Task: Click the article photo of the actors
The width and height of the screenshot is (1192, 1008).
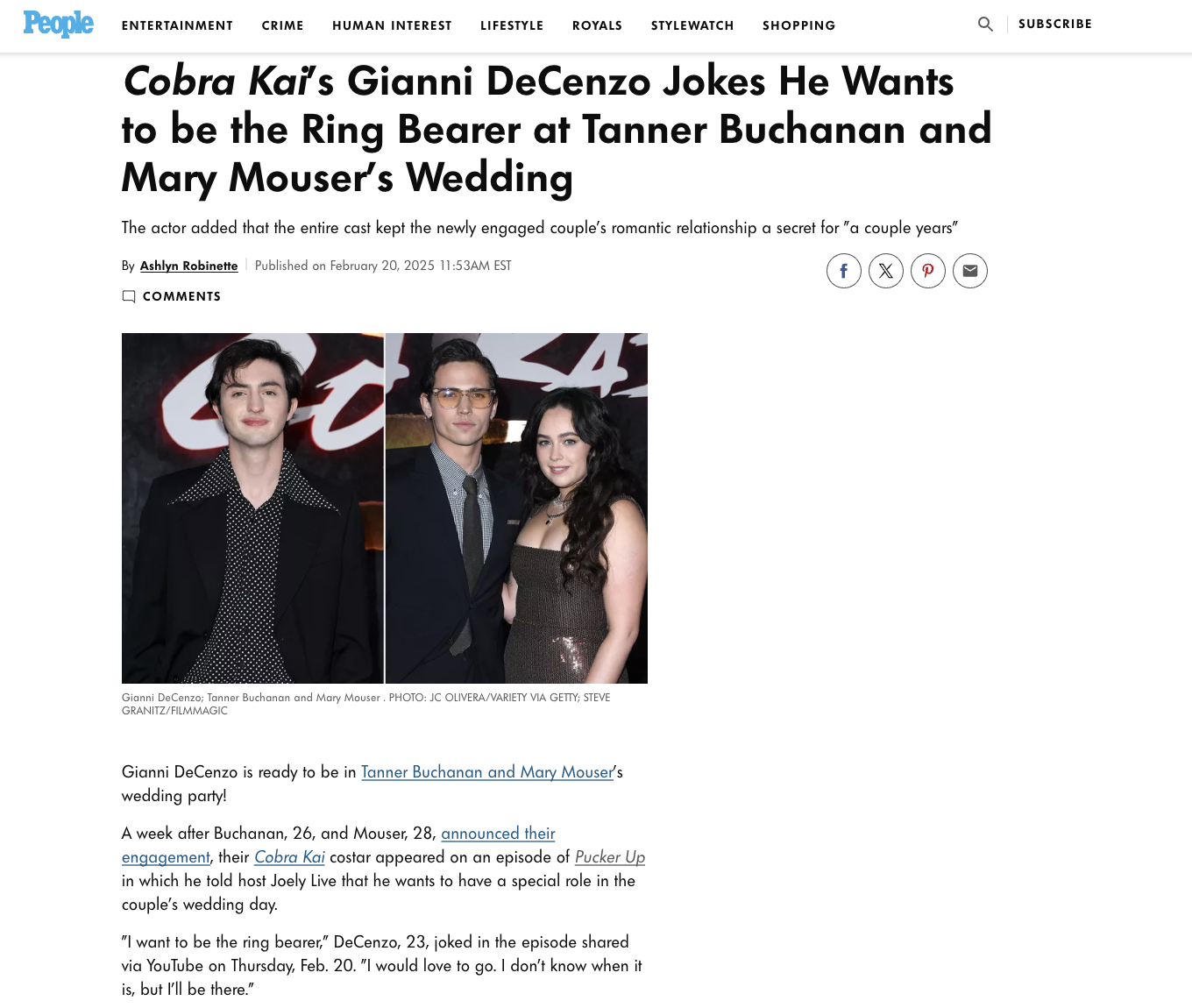Action: 385,508
